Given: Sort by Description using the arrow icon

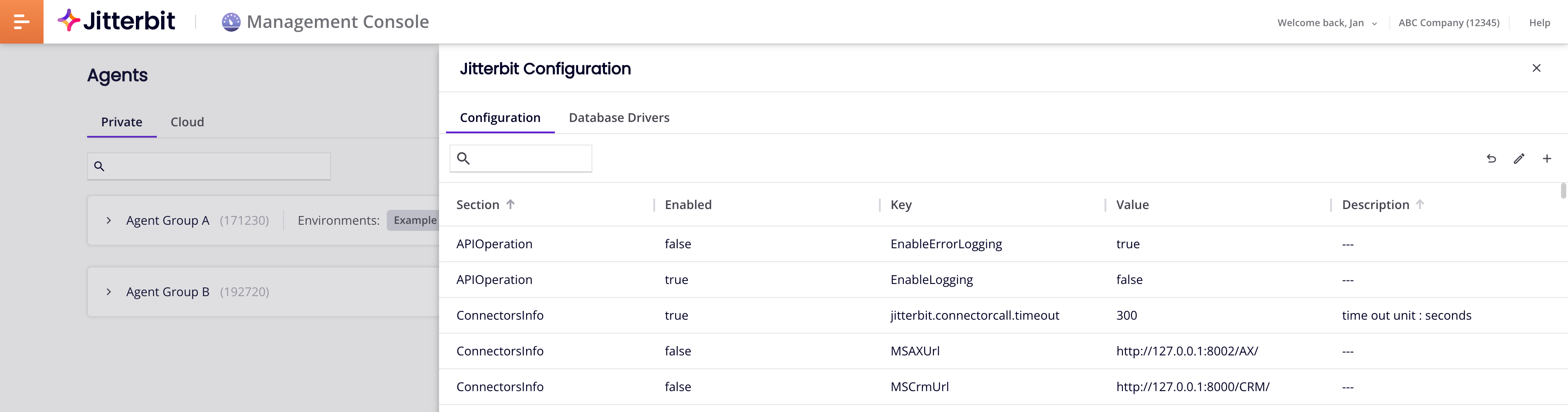Looking at the screenshot, I should (x=1420, y=205).
